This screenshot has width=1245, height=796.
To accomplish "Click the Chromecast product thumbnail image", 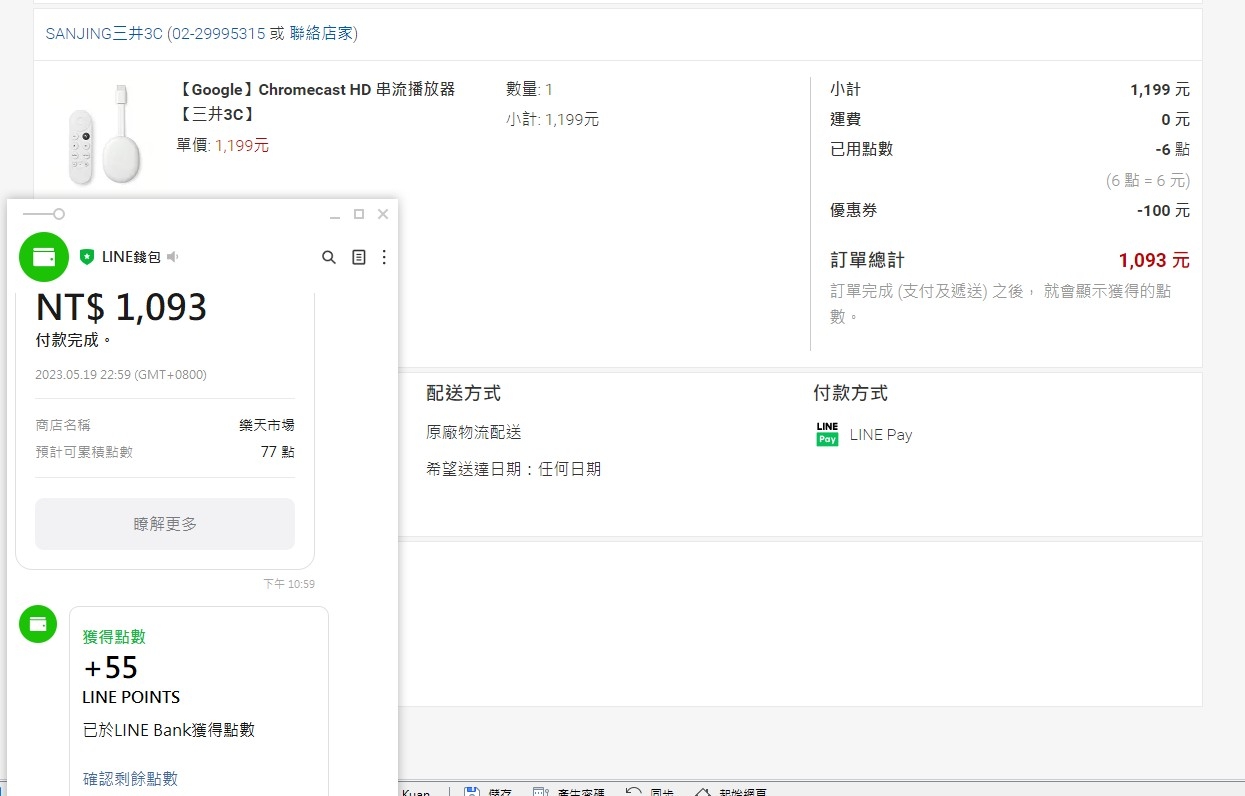I will (x=103, y=134).
